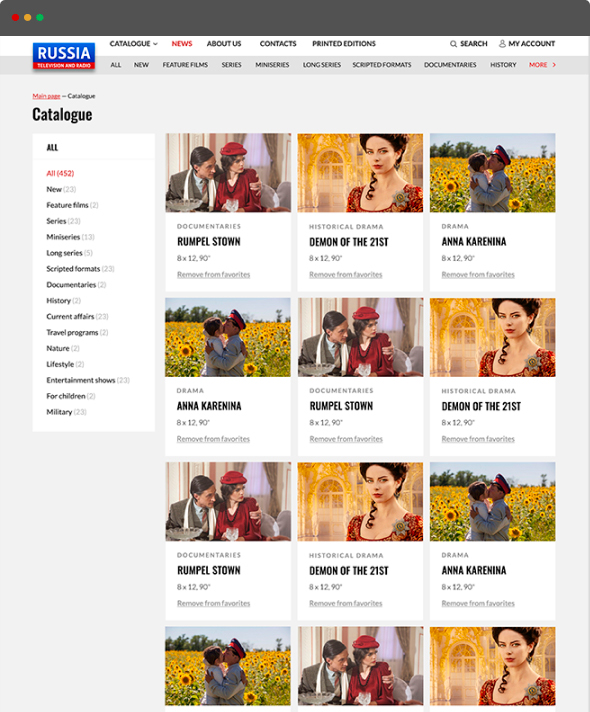Open the Anna Karenina sunflower thumbnail in the top row
Image resolution: width=590 pixels, height=712 pixels.
click(x=492, y=173)
